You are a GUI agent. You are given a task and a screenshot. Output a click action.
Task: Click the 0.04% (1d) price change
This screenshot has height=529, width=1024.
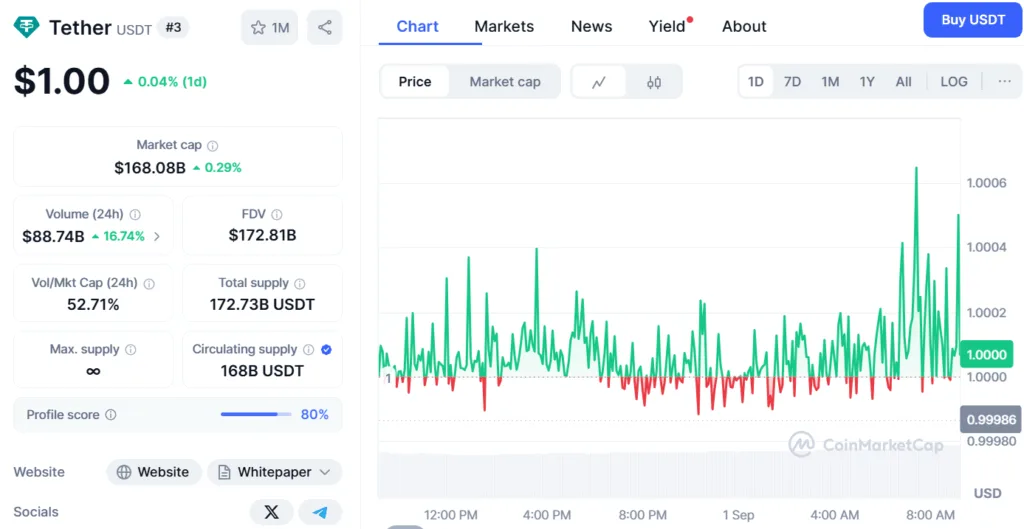pyautogui.click(x=165, y=82)
